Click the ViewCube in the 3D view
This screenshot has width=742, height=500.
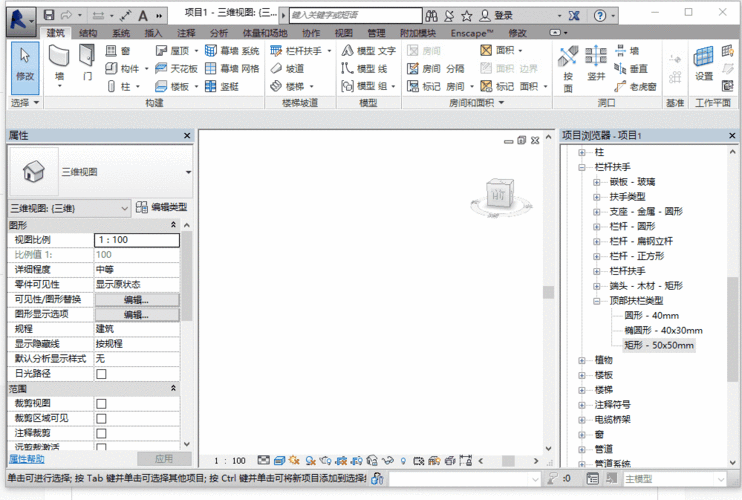click(497, 195)
